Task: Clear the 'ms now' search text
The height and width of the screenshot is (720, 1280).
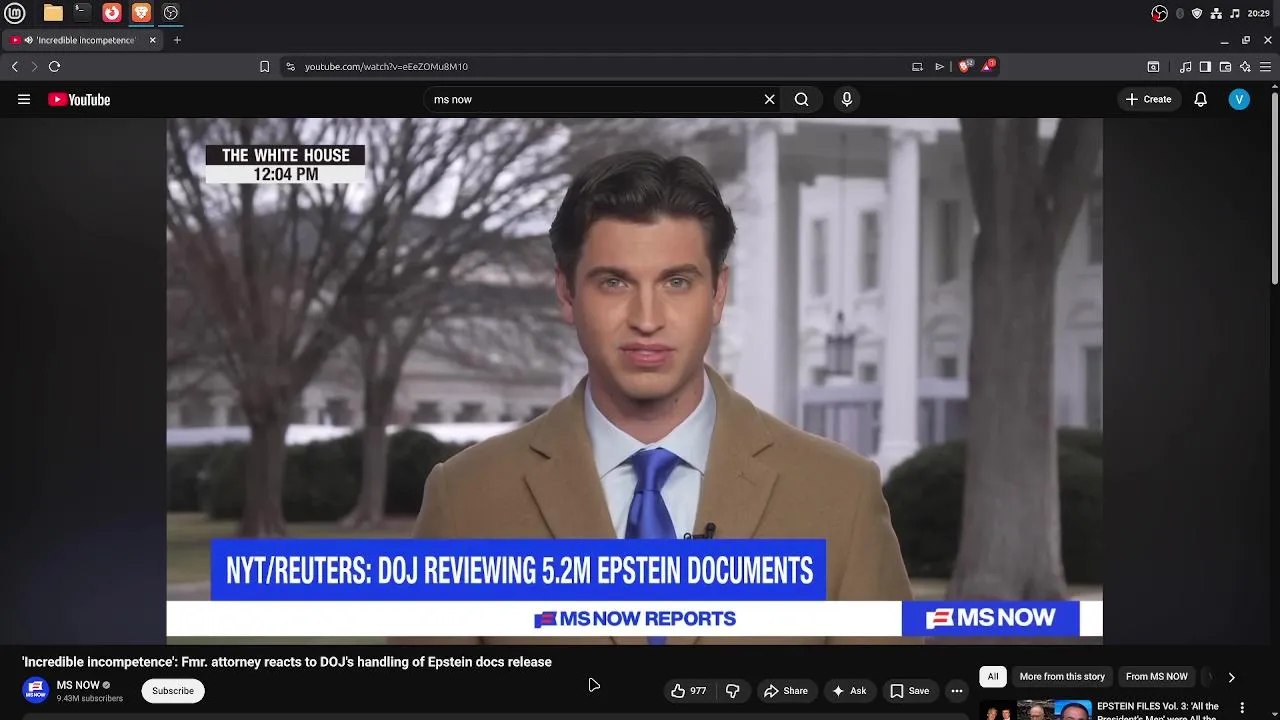Action: [769, 99]
